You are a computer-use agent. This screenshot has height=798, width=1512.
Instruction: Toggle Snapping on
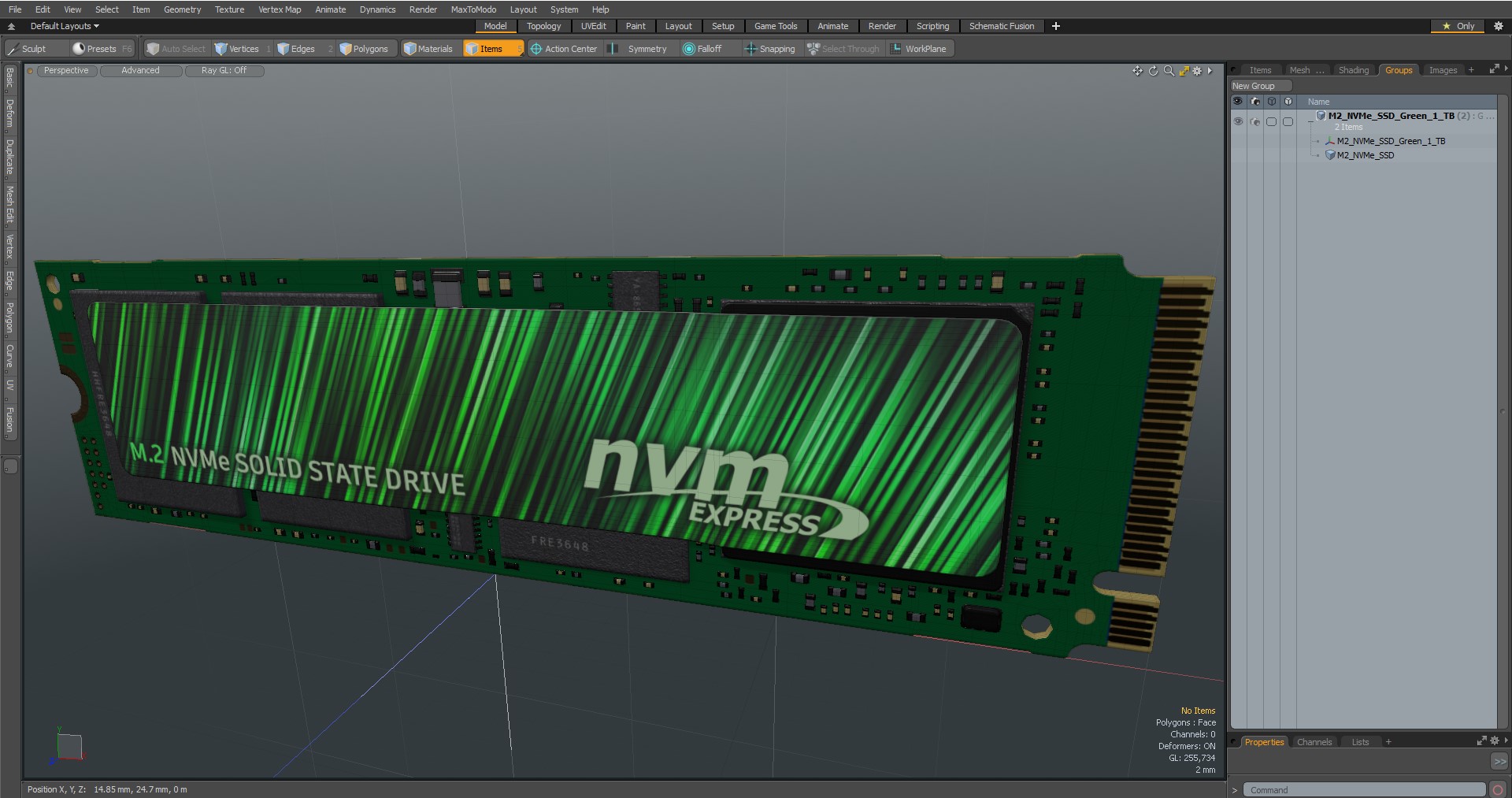(770, 49)
